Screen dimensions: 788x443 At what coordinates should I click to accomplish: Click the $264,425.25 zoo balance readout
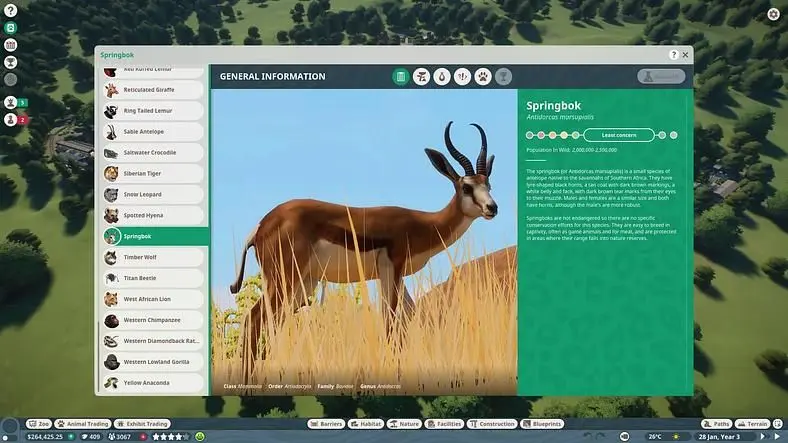point(45,437)
